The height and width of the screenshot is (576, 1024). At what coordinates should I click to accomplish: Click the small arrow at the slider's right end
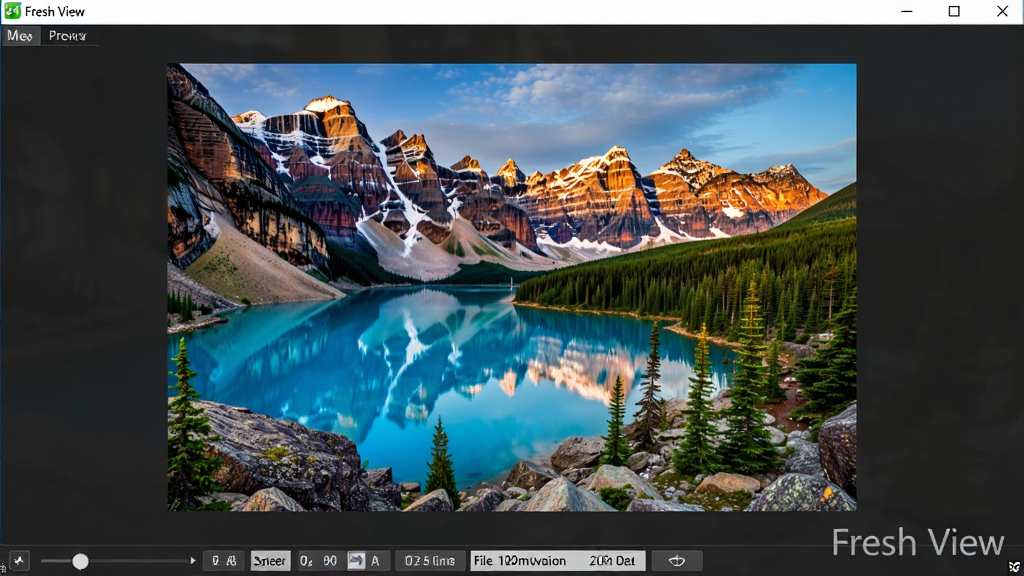point(193,560)
